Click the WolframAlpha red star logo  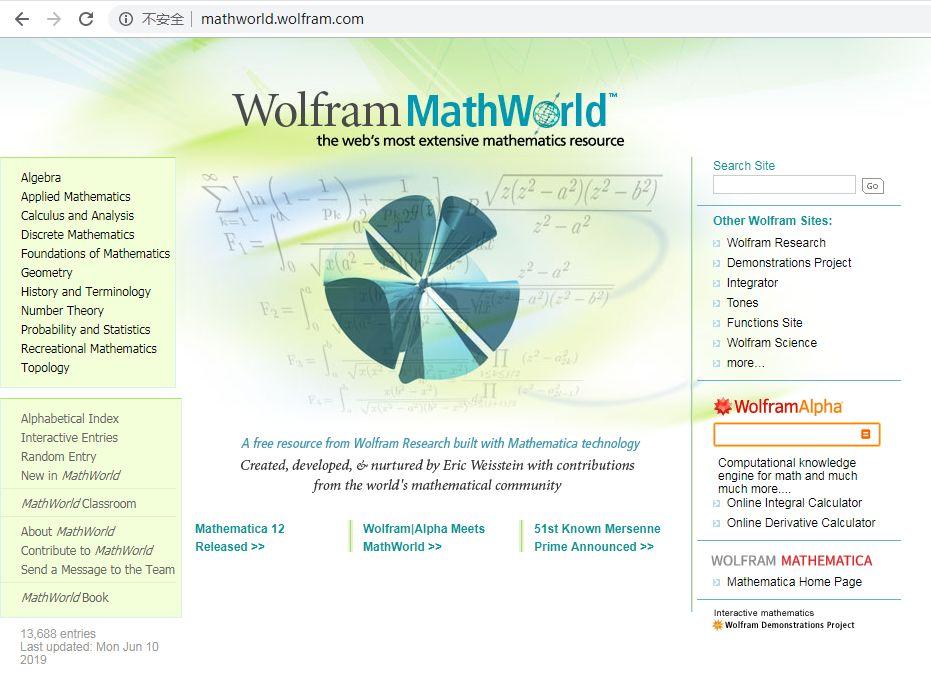pos(722,407)
